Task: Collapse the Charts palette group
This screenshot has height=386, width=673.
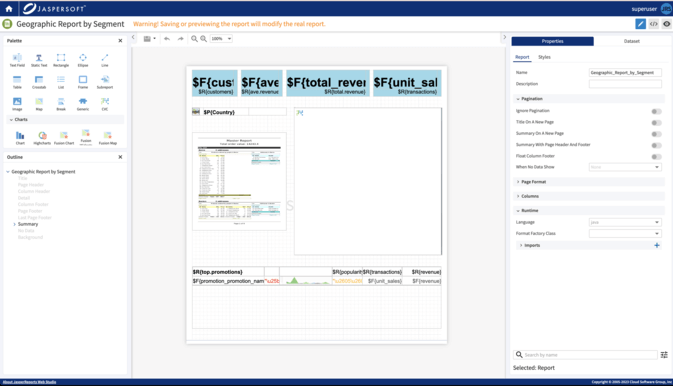Action: point(11,120)
